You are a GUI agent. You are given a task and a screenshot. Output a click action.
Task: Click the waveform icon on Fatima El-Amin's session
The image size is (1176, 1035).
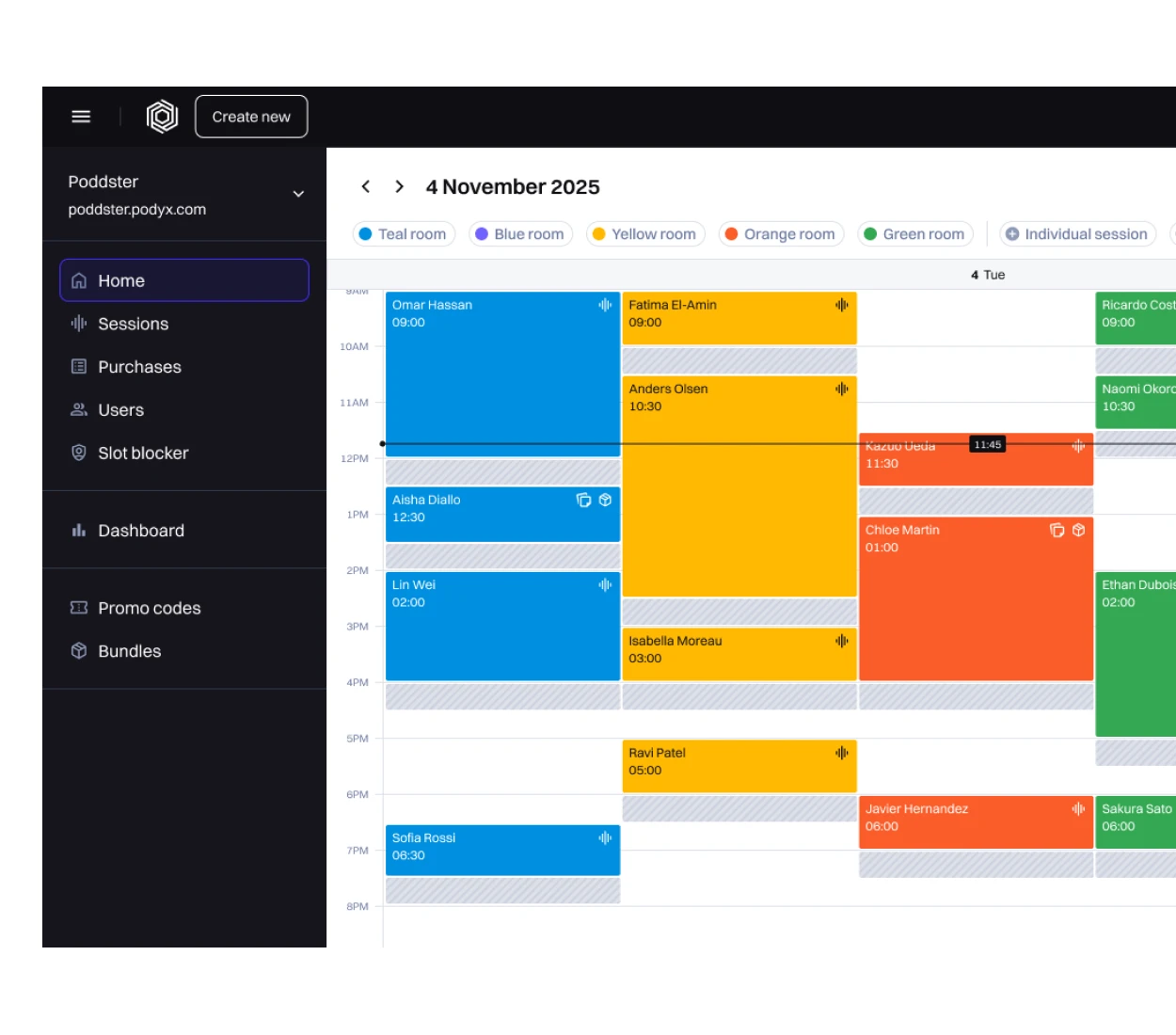(x=841, y=305)
